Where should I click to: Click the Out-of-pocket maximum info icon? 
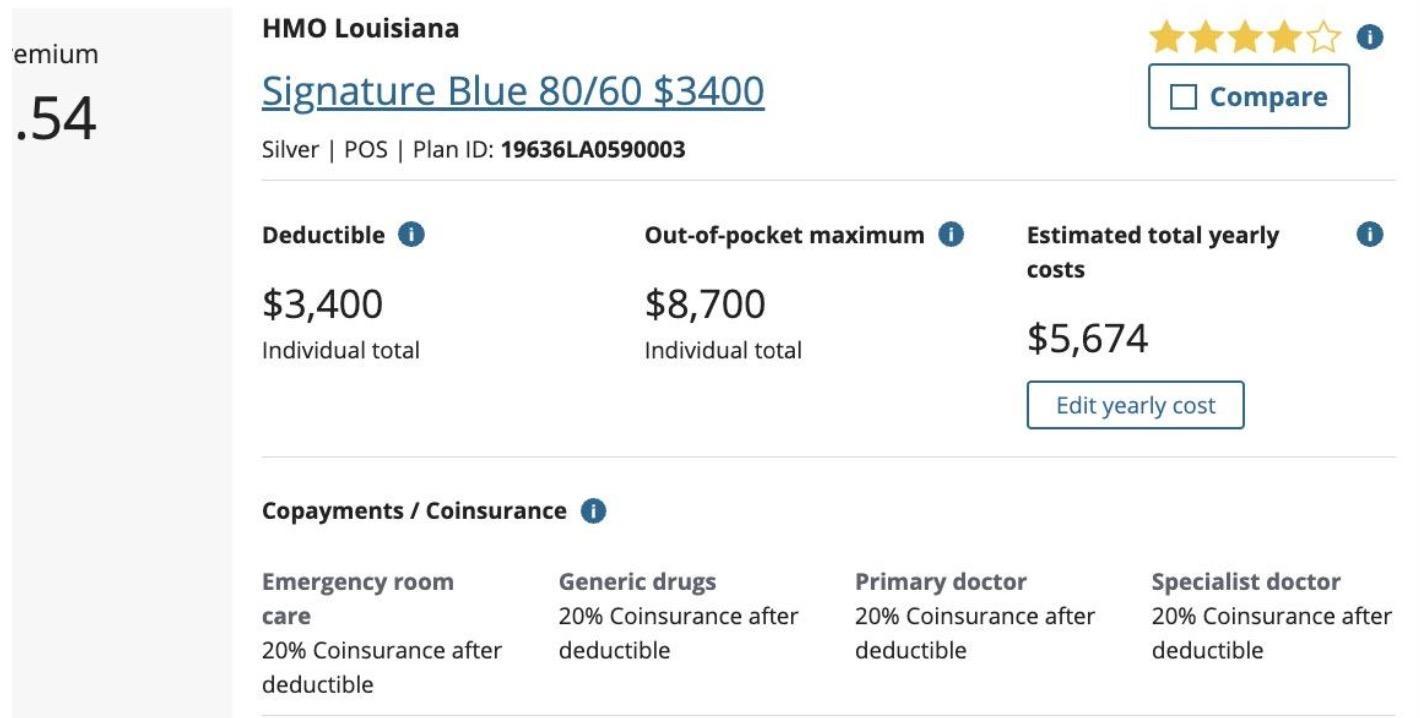click(x=951, y=235)
